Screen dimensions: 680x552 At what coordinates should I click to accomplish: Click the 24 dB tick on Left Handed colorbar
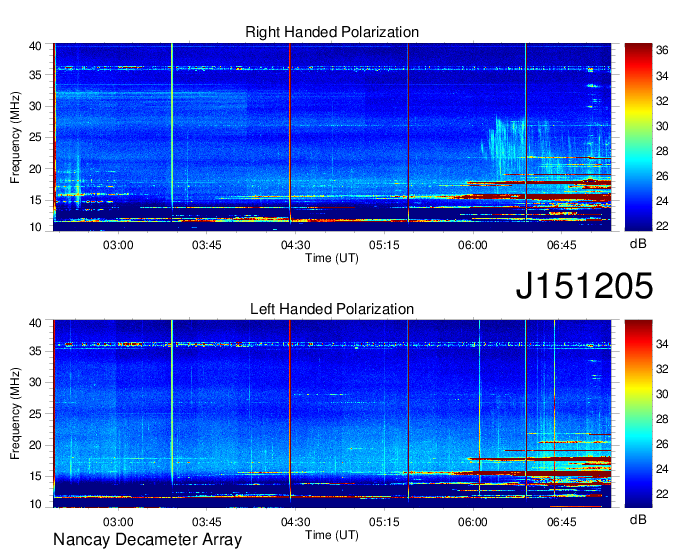tap(662, 469)
